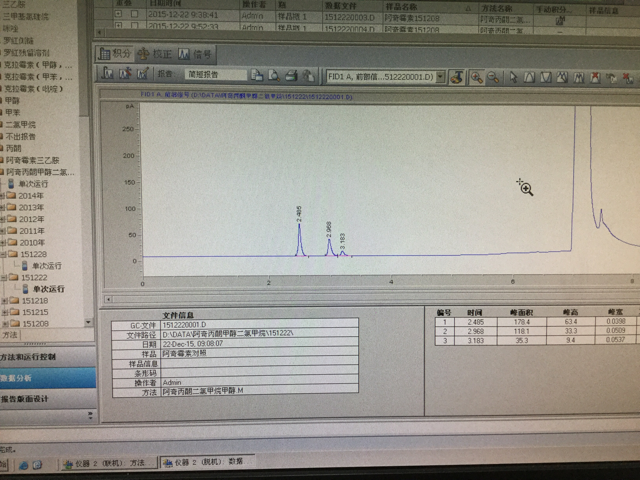Select the 阿奇霉素三乙胺 tree node
This screenshot has height=480, width=640.
(x=32, y=160)
